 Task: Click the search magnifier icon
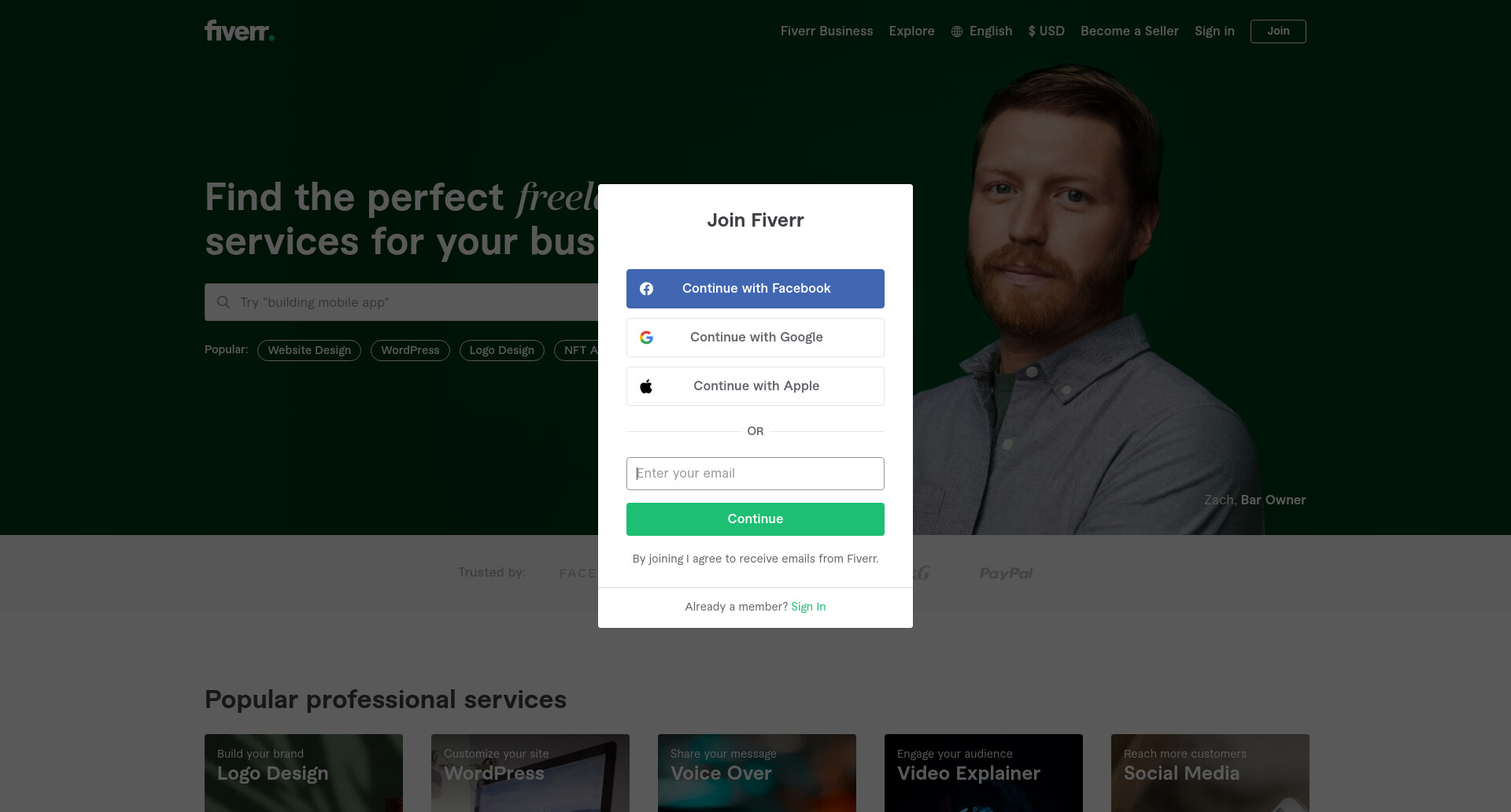point(224,302)
